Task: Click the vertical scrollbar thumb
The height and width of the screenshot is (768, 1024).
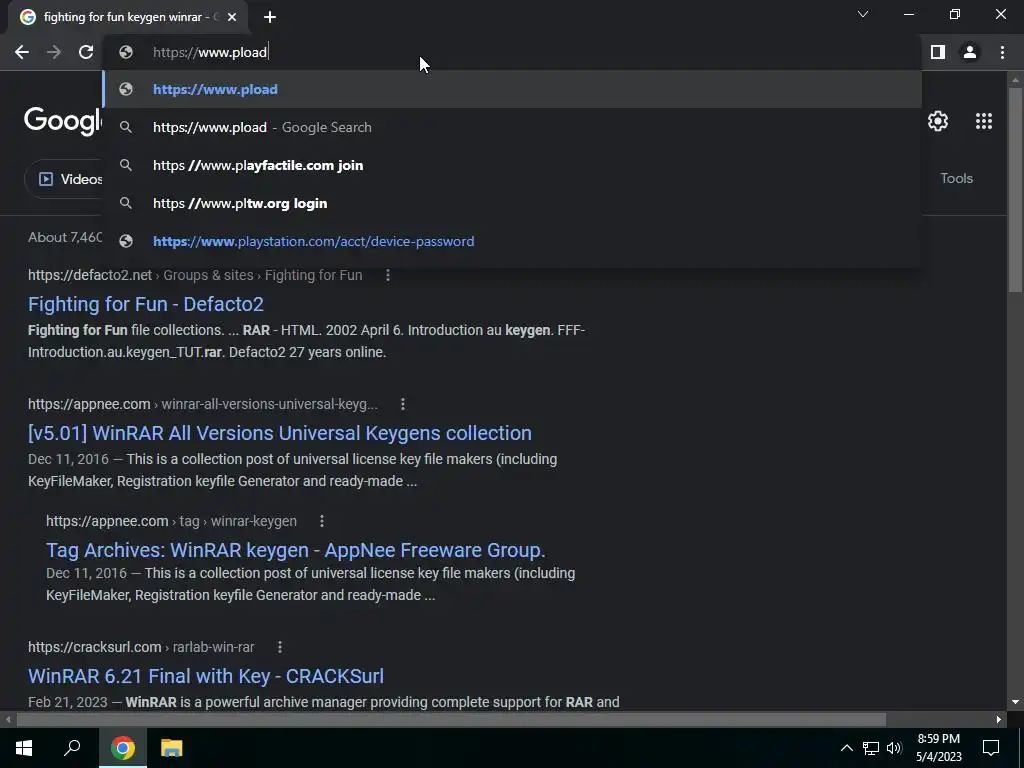Action: click(x=1015, y=189)
